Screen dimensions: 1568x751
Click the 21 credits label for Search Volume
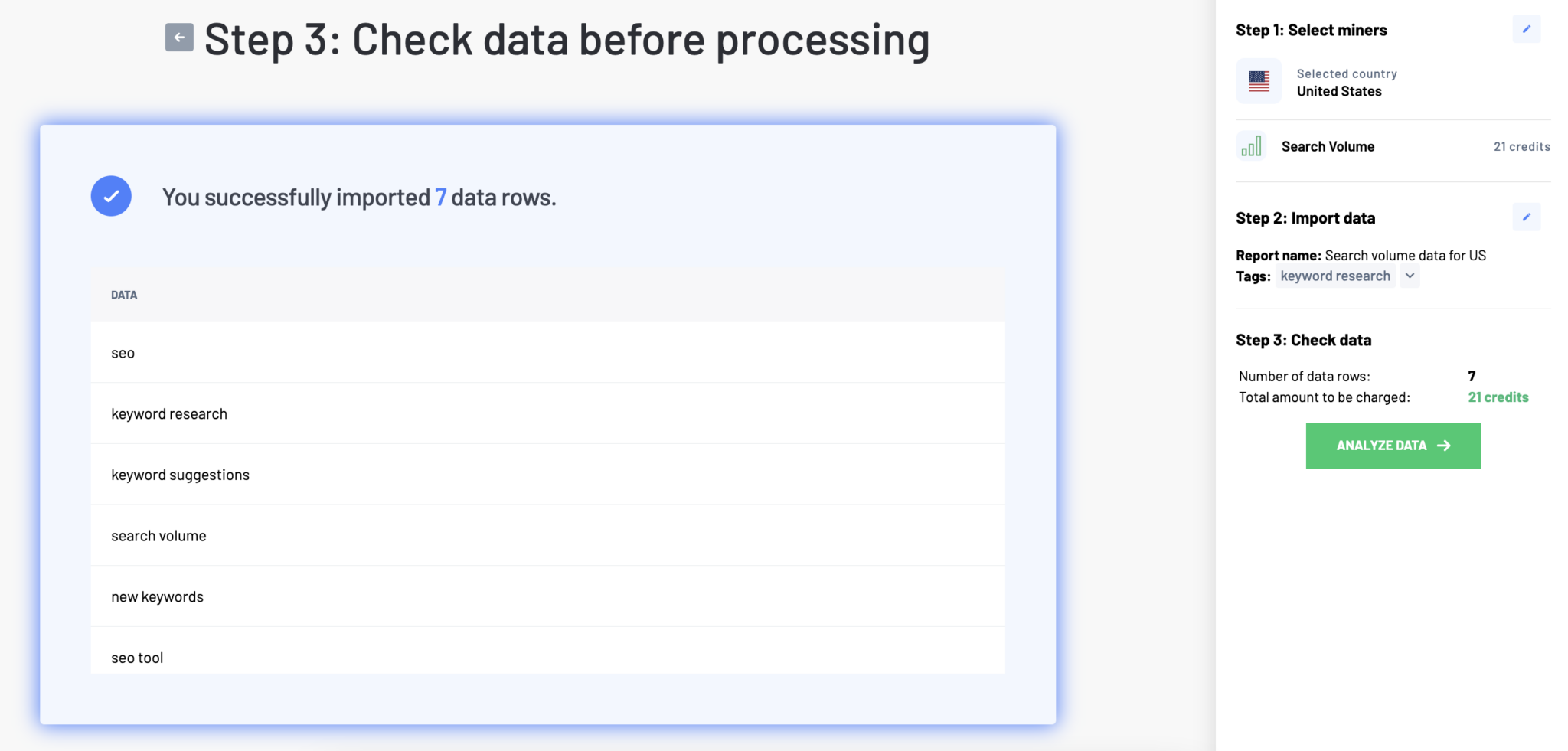tap(1522, 146)
